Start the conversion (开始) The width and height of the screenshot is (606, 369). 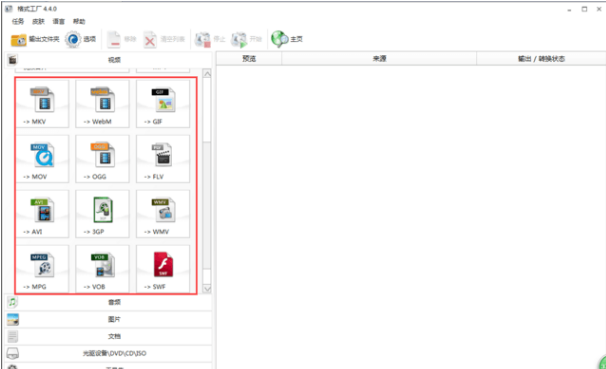[247, 39]
